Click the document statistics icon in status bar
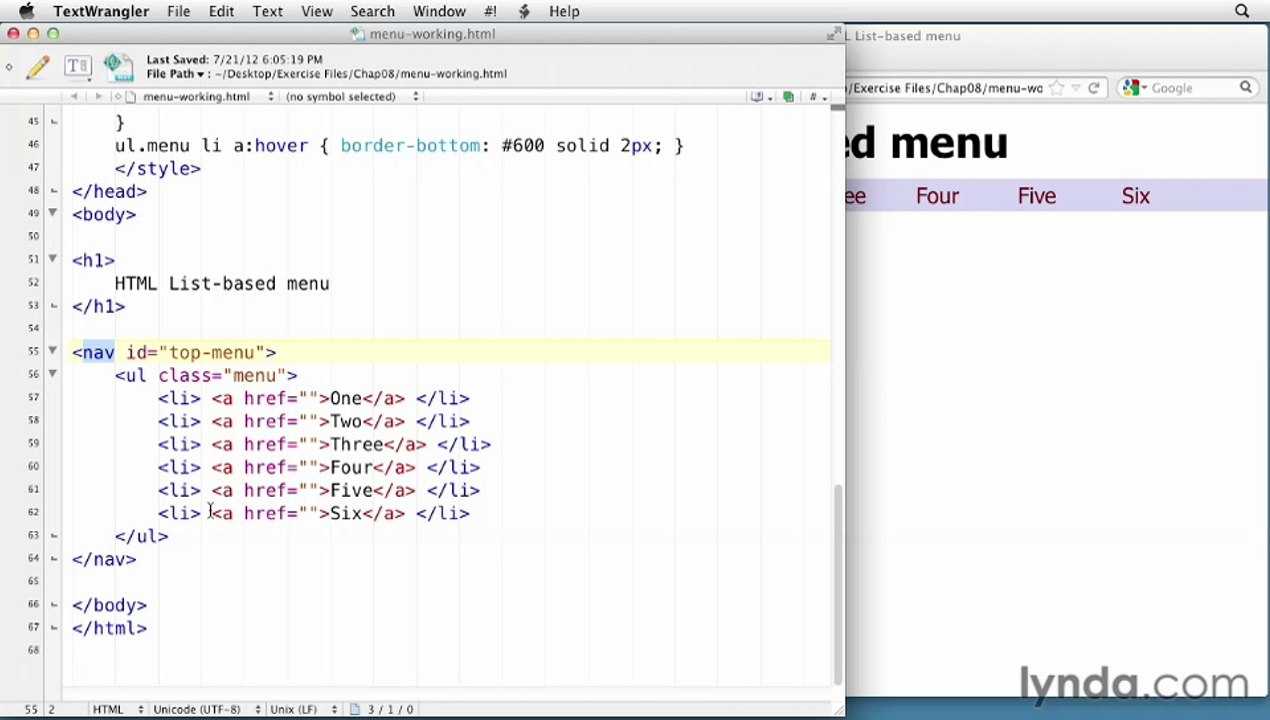This screenshot has width=1270, height=720. coord(355,709)
